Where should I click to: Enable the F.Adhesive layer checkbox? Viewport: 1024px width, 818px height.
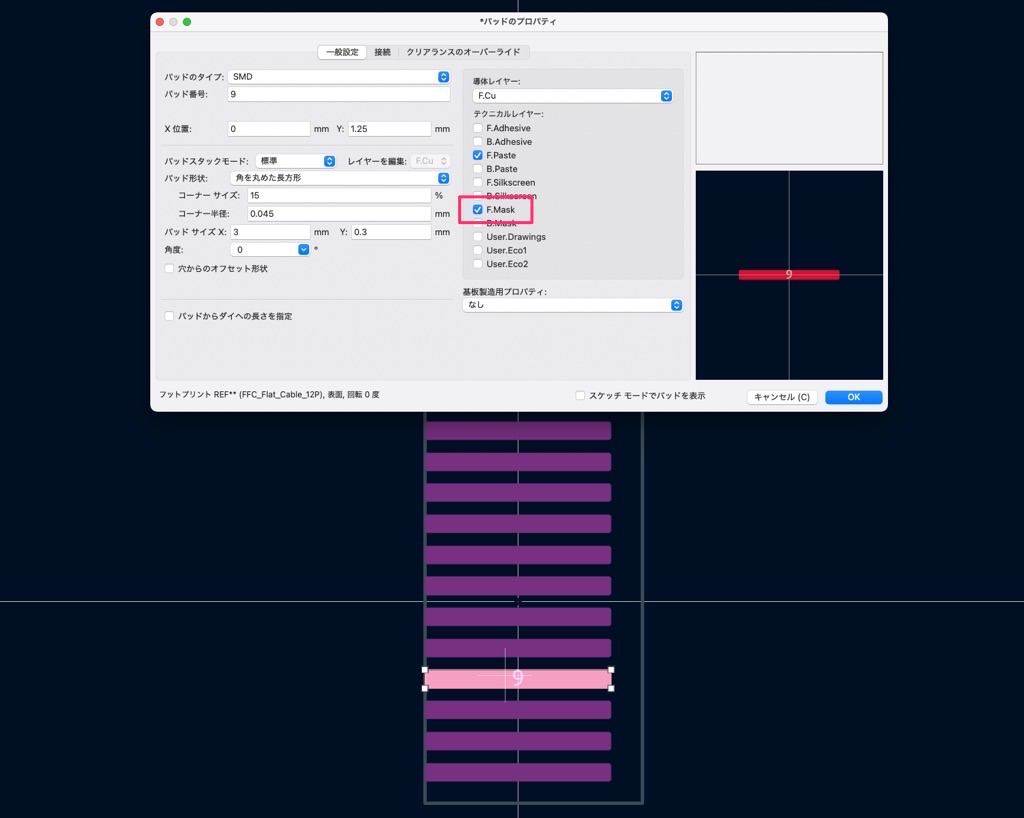[x=478, y=129]
